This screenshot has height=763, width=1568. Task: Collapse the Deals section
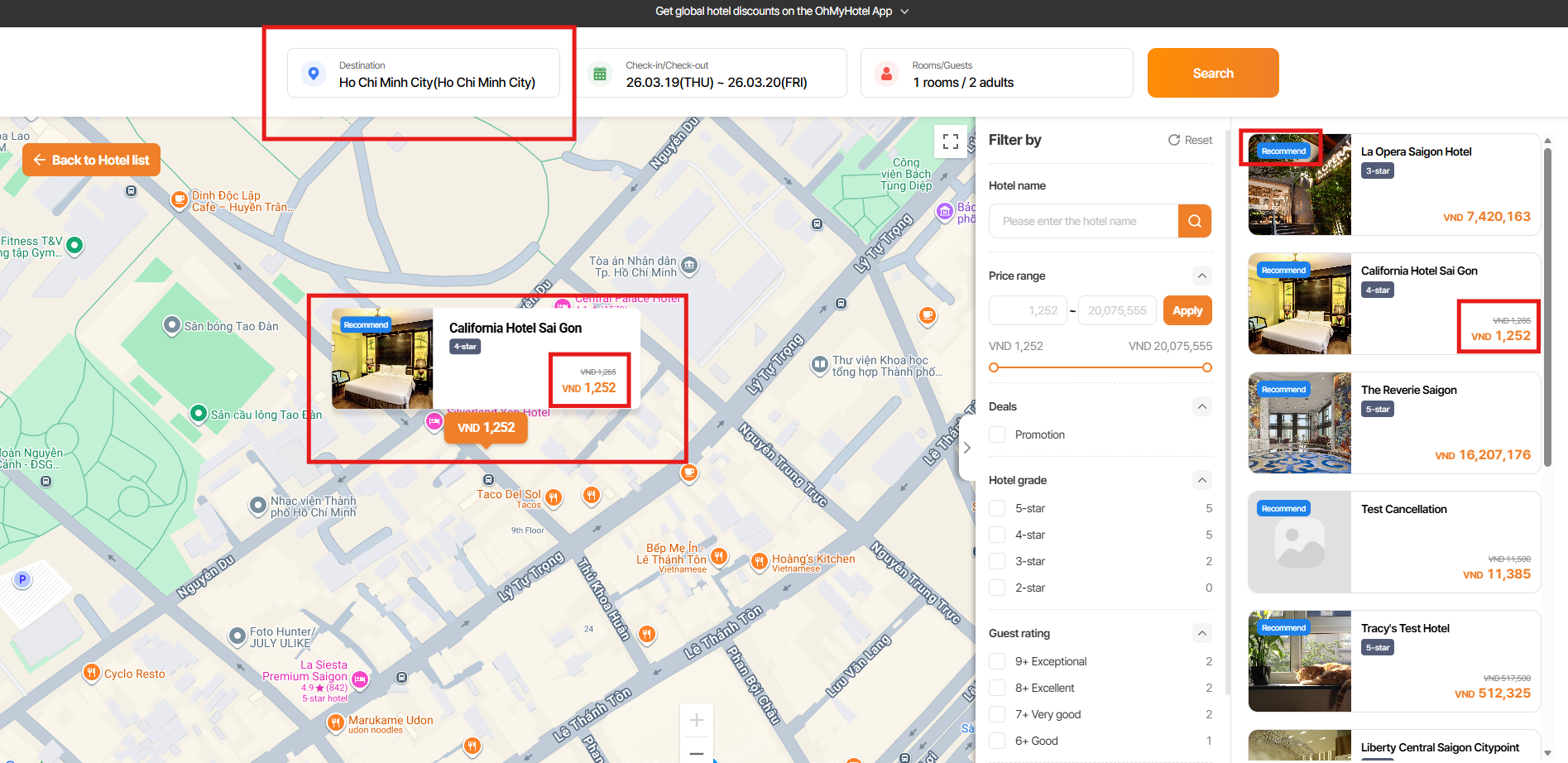1202,406
